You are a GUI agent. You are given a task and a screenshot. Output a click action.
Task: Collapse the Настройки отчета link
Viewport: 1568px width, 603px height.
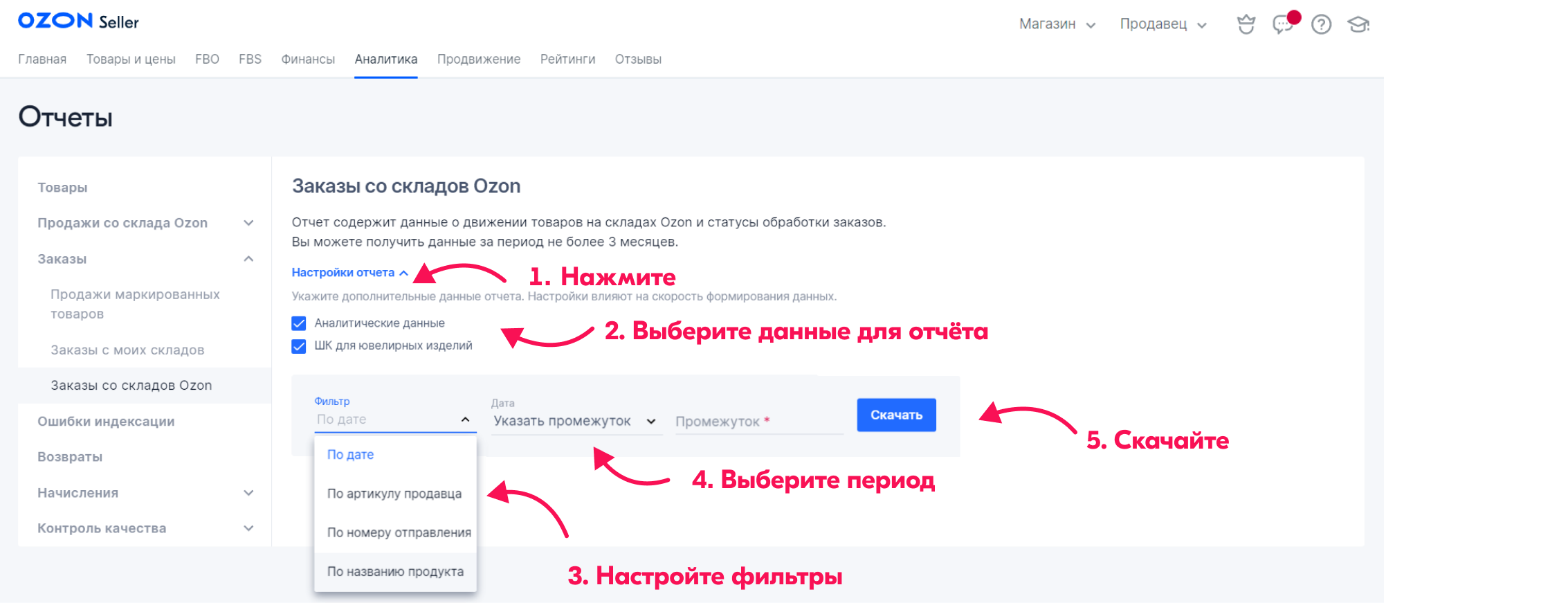[349, 273]
